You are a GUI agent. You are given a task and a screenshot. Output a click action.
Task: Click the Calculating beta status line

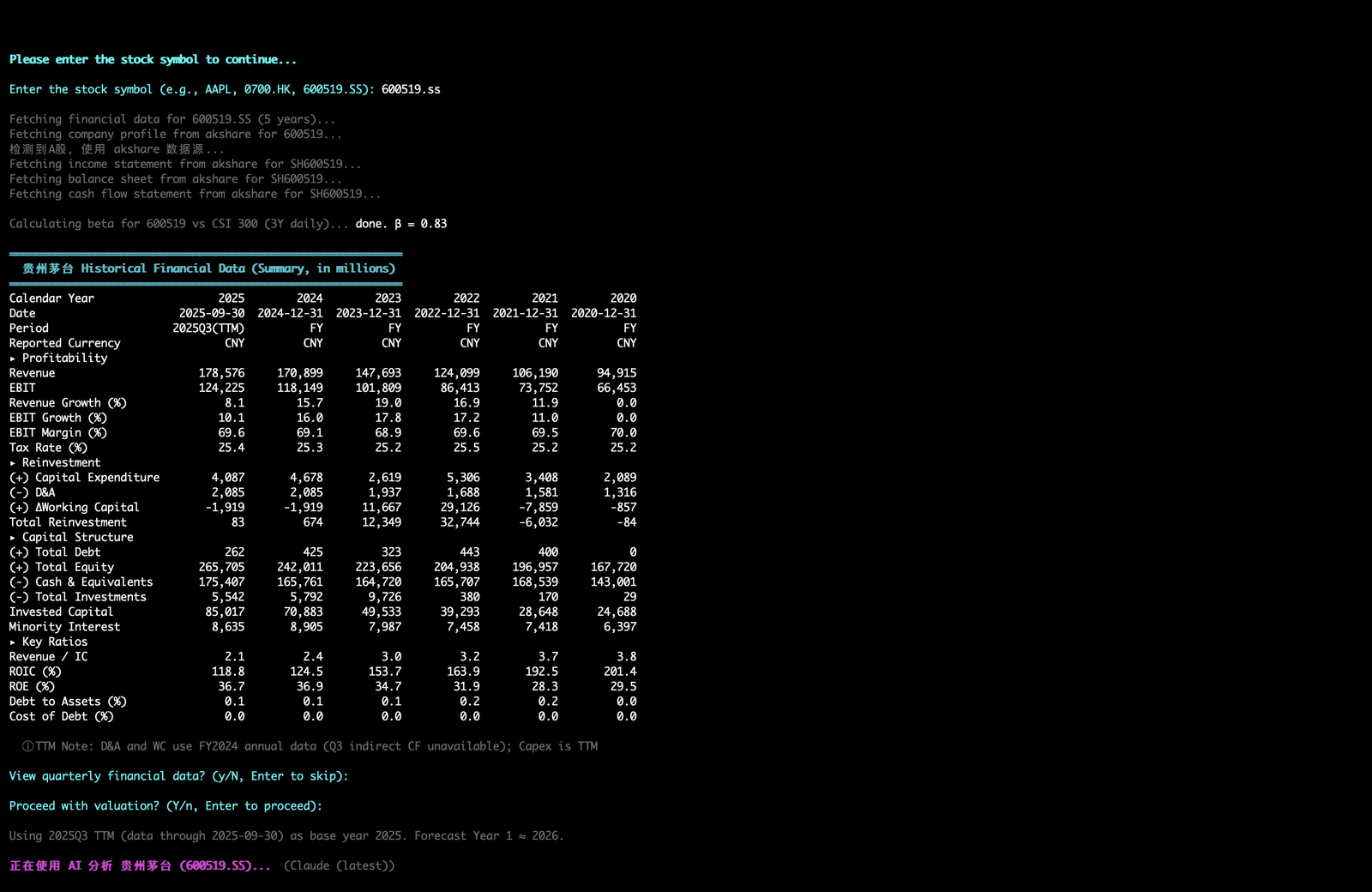(179, 224)
